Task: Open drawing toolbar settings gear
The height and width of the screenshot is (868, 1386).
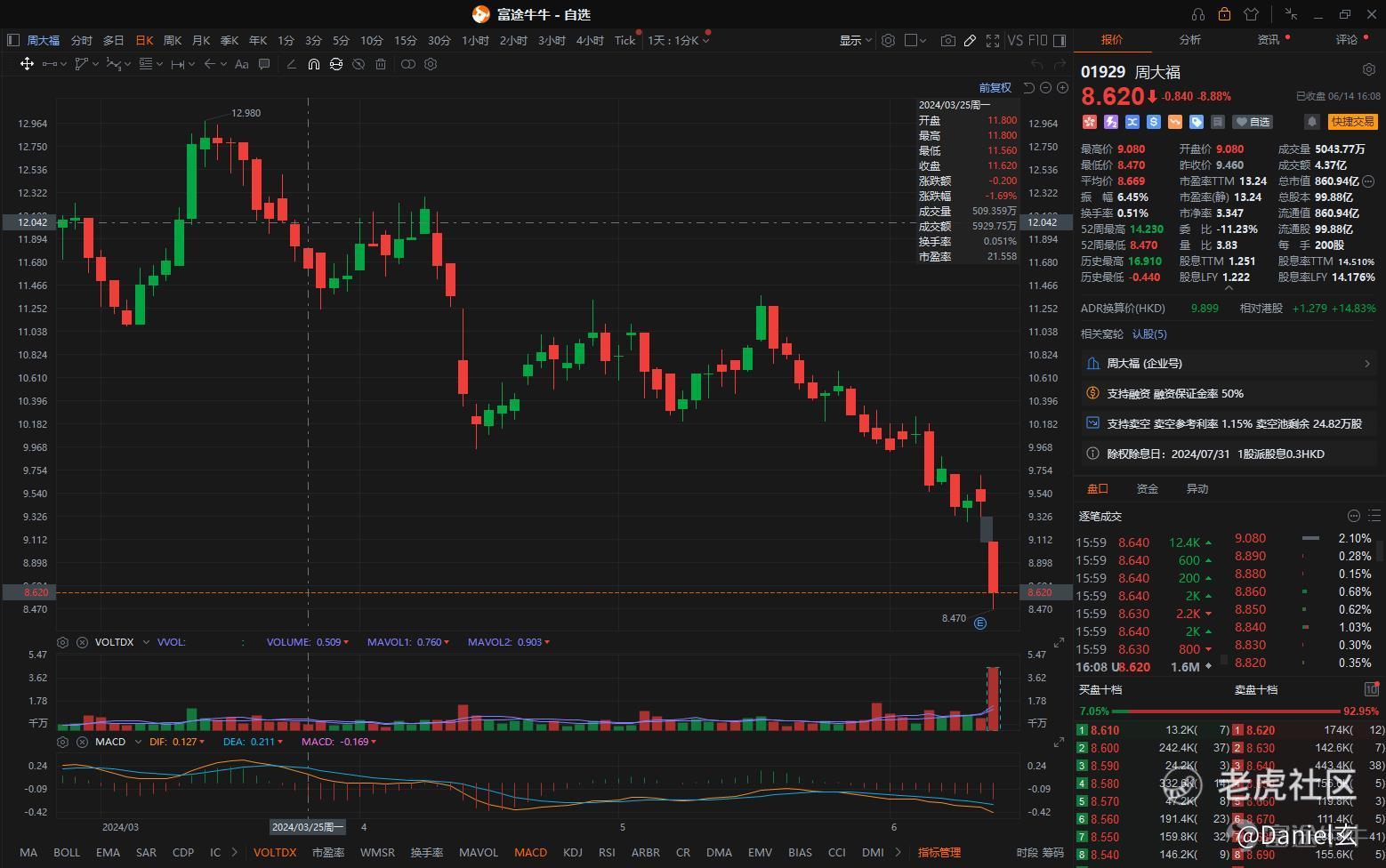Action: 431,64
